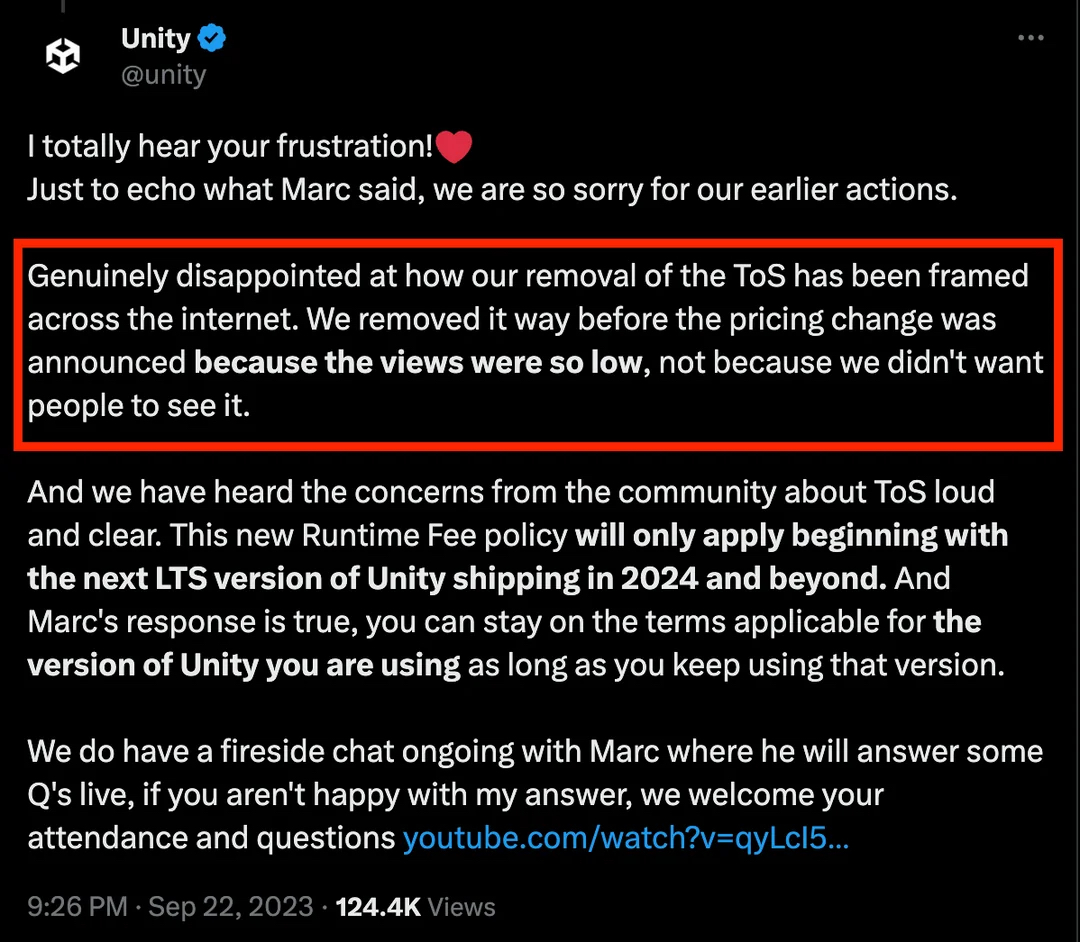Click the "I totally hear your frustration!" line
This screenshot has width=1080, height=942.
(x=230, y=147)
